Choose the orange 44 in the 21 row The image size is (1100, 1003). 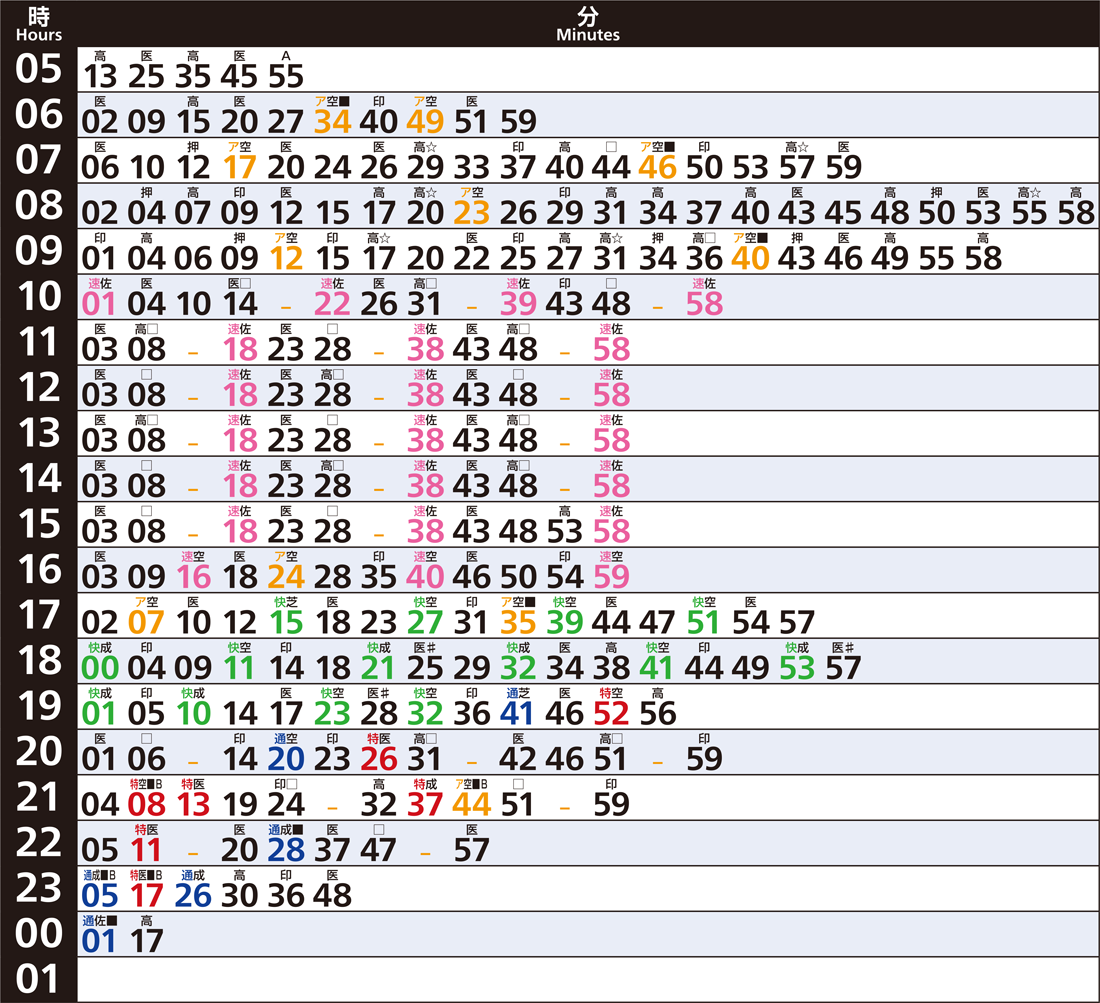click(471, 804)
